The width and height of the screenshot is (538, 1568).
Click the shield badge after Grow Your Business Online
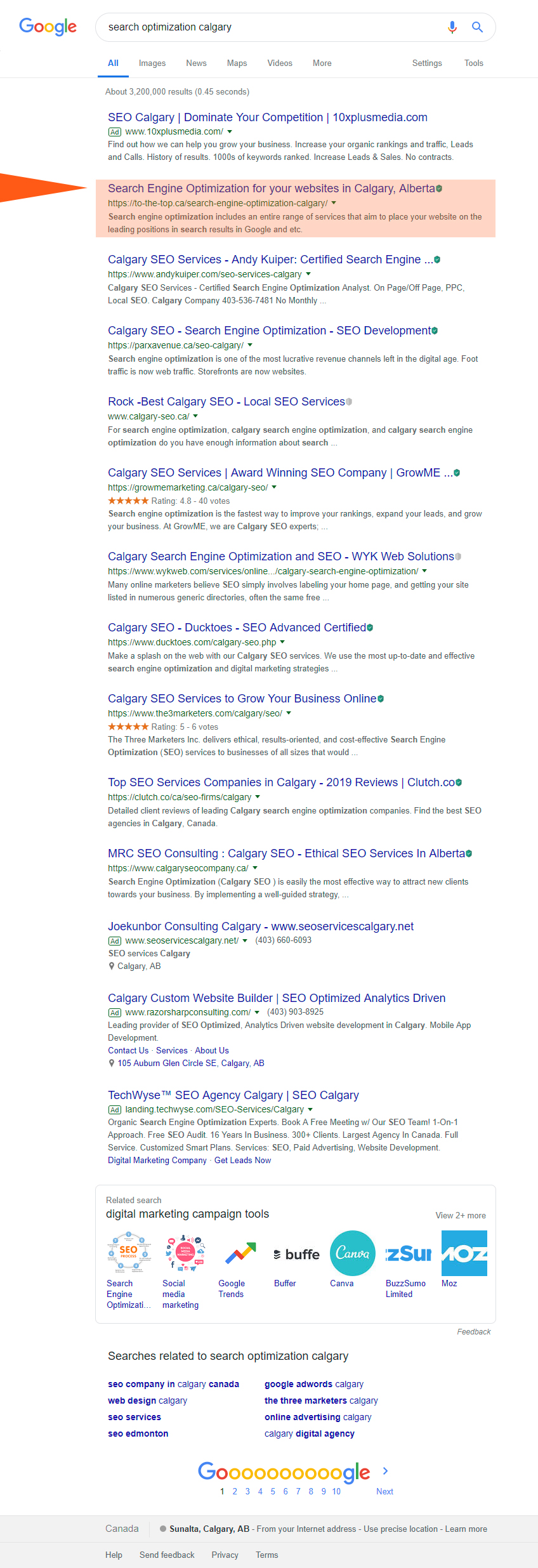[381, 699]
